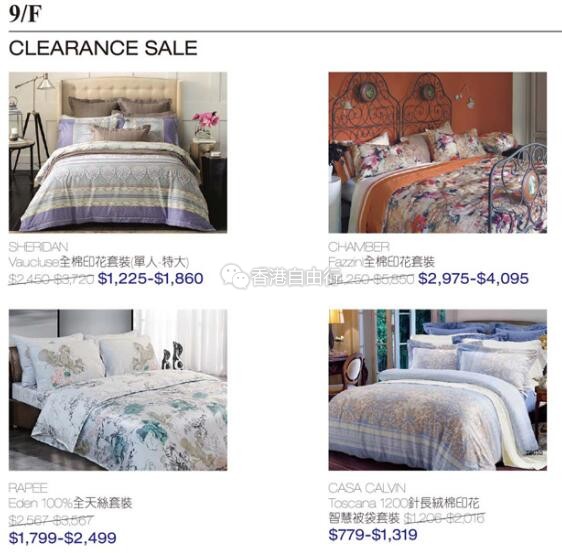Click sale price $779-$1,319
The image size is (562, 553).
point(373,534)
